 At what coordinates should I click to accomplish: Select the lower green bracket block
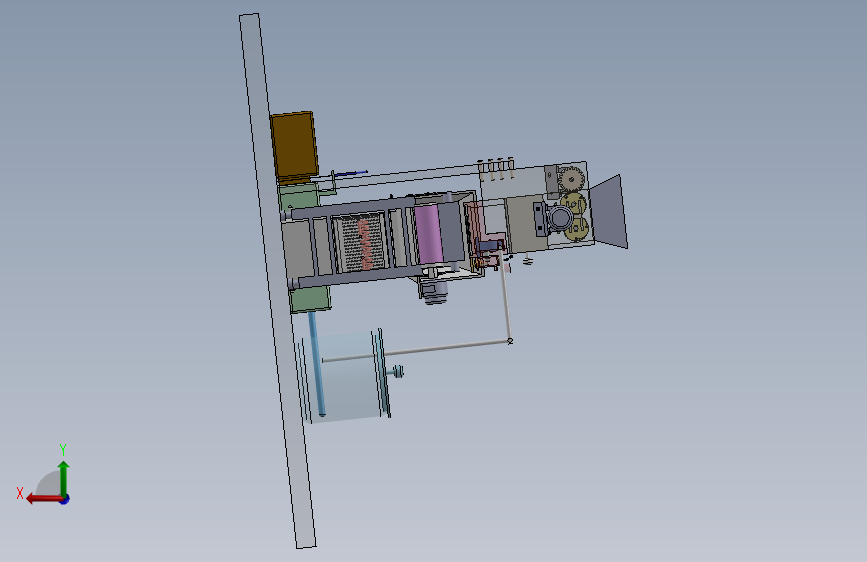pyautogui.click(x=310, y=299)
